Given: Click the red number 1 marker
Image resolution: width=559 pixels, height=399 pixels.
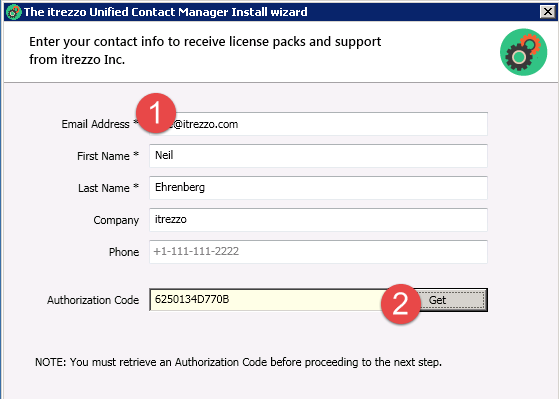Looking at the screenshot, I should [x=156, y=113].
